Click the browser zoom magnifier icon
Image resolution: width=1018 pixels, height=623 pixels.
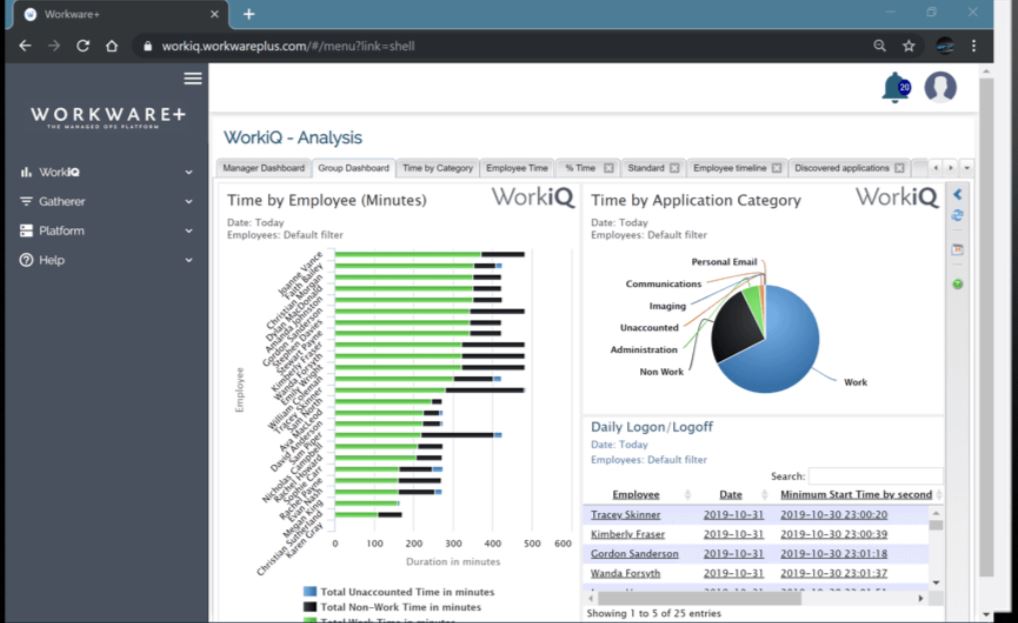pos(880,45)
